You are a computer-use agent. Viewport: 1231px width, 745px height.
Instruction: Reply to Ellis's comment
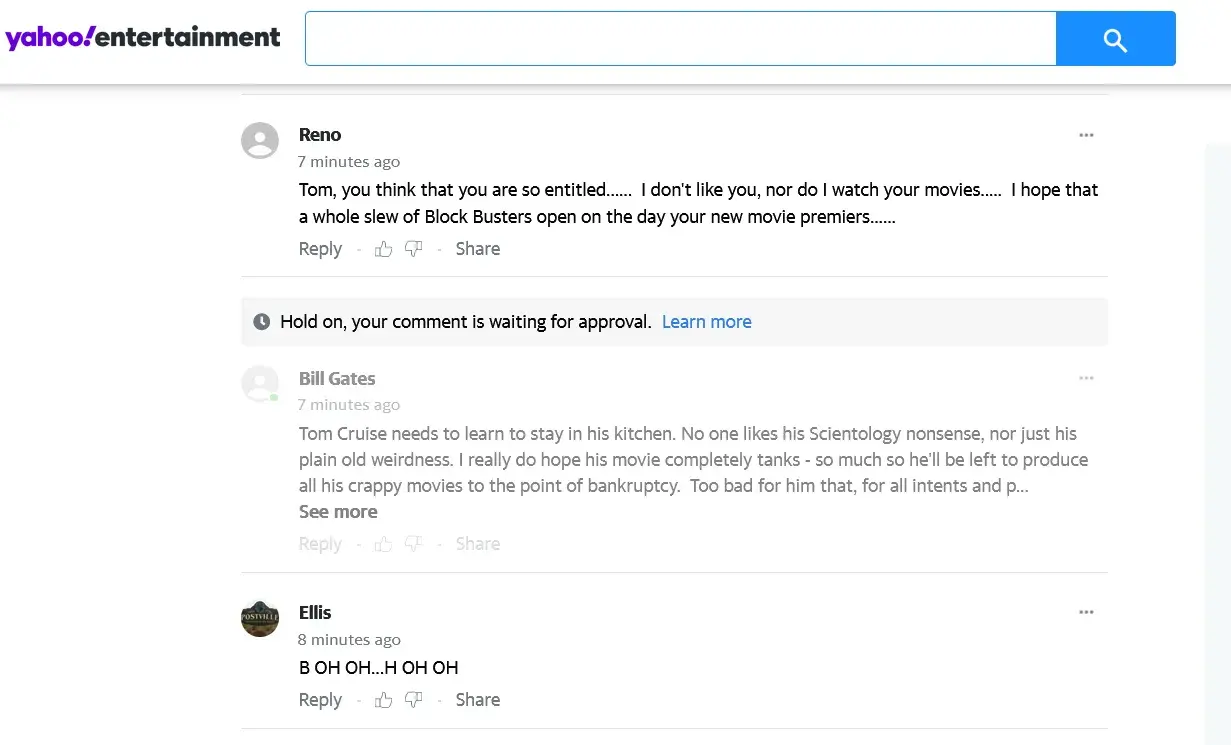click(320, 700)
